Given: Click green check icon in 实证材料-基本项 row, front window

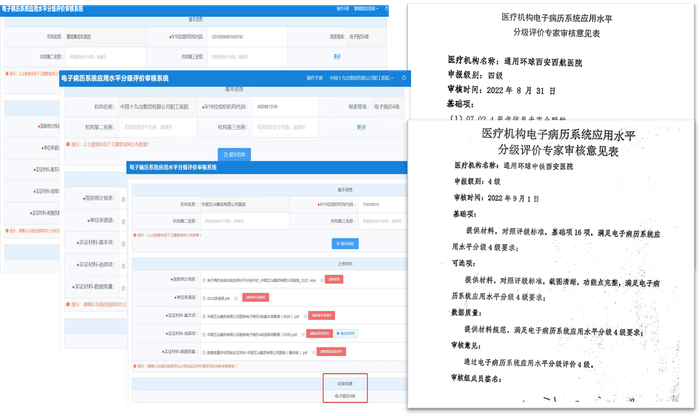Looking at the screenshot, I should 305,316.
